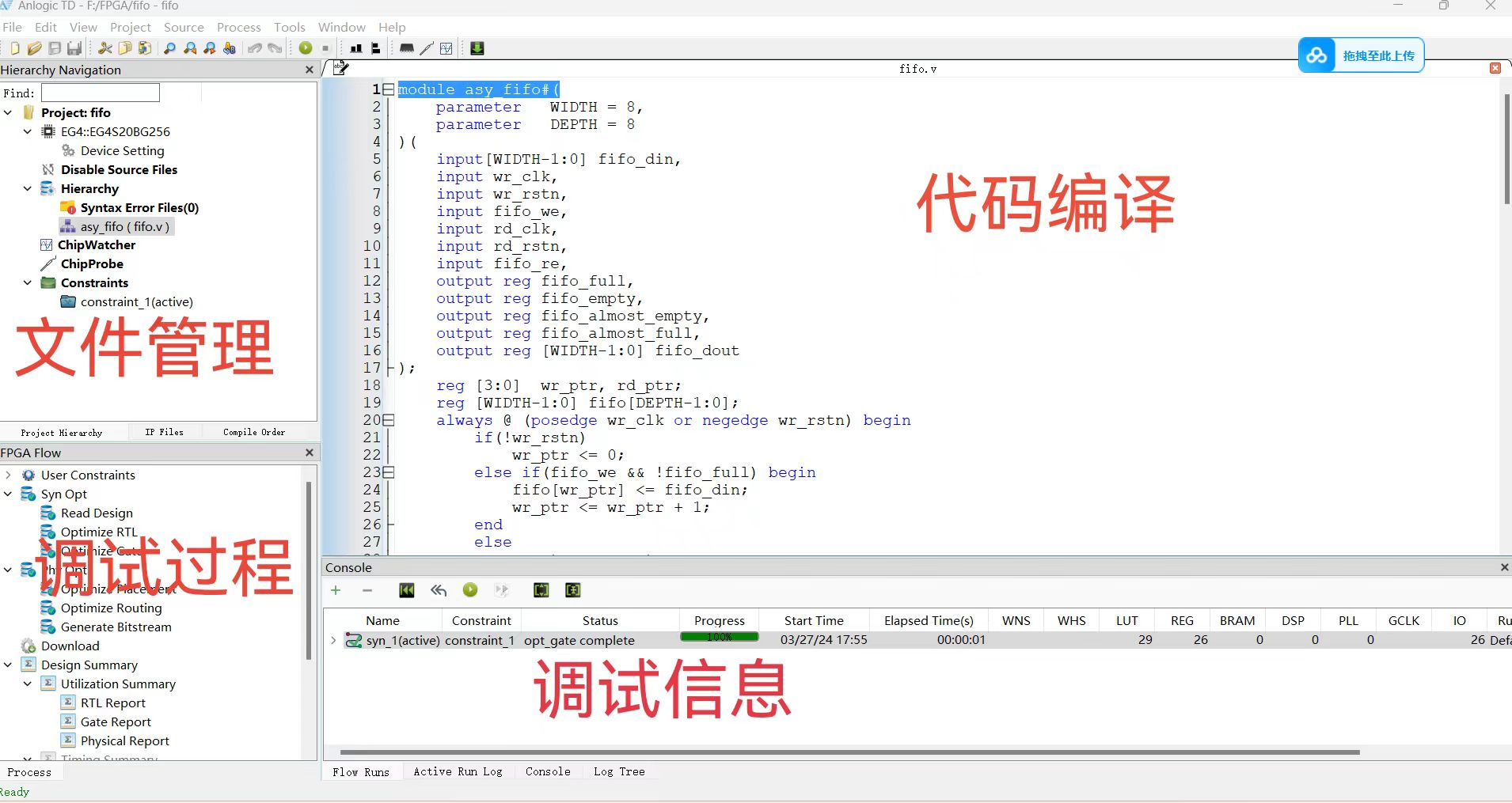1512x803 pixels.
Task: Open the Cross Probe pen toolbar icon
Action: pyautogui.click(x=427, y=48)
